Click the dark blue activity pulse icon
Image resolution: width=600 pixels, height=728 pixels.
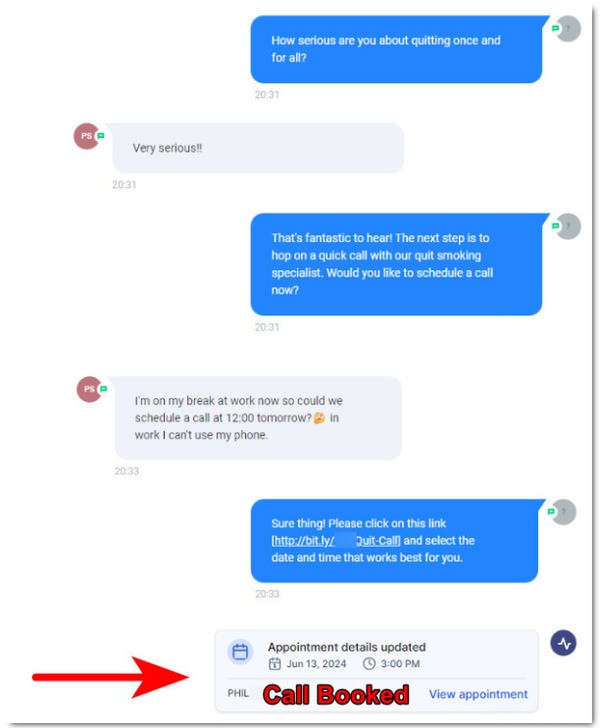tap(563, 643)
